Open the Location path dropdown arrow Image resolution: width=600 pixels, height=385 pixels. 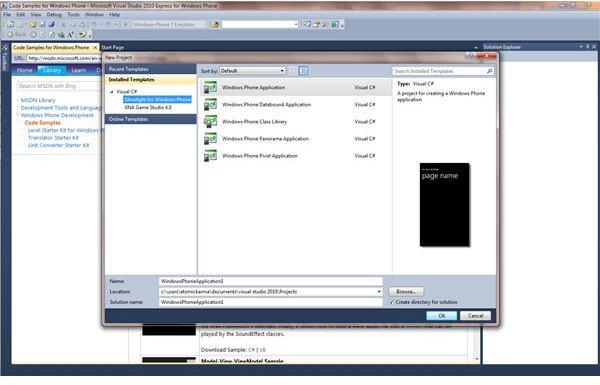click(x=379, y=292)
